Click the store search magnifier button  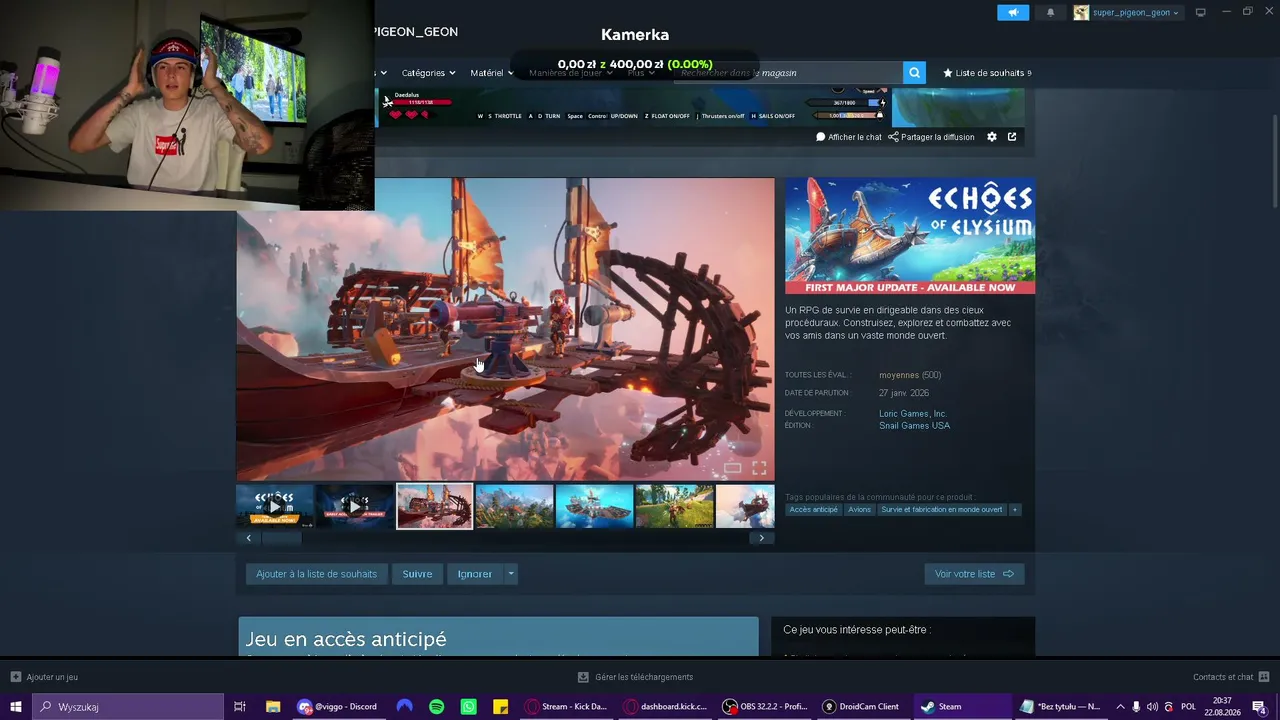point(914,72)
